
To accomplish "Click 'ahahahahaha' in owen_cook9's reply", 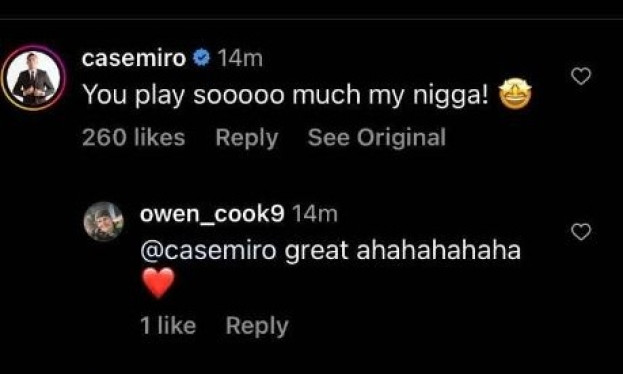I will (x=438, y=251).
